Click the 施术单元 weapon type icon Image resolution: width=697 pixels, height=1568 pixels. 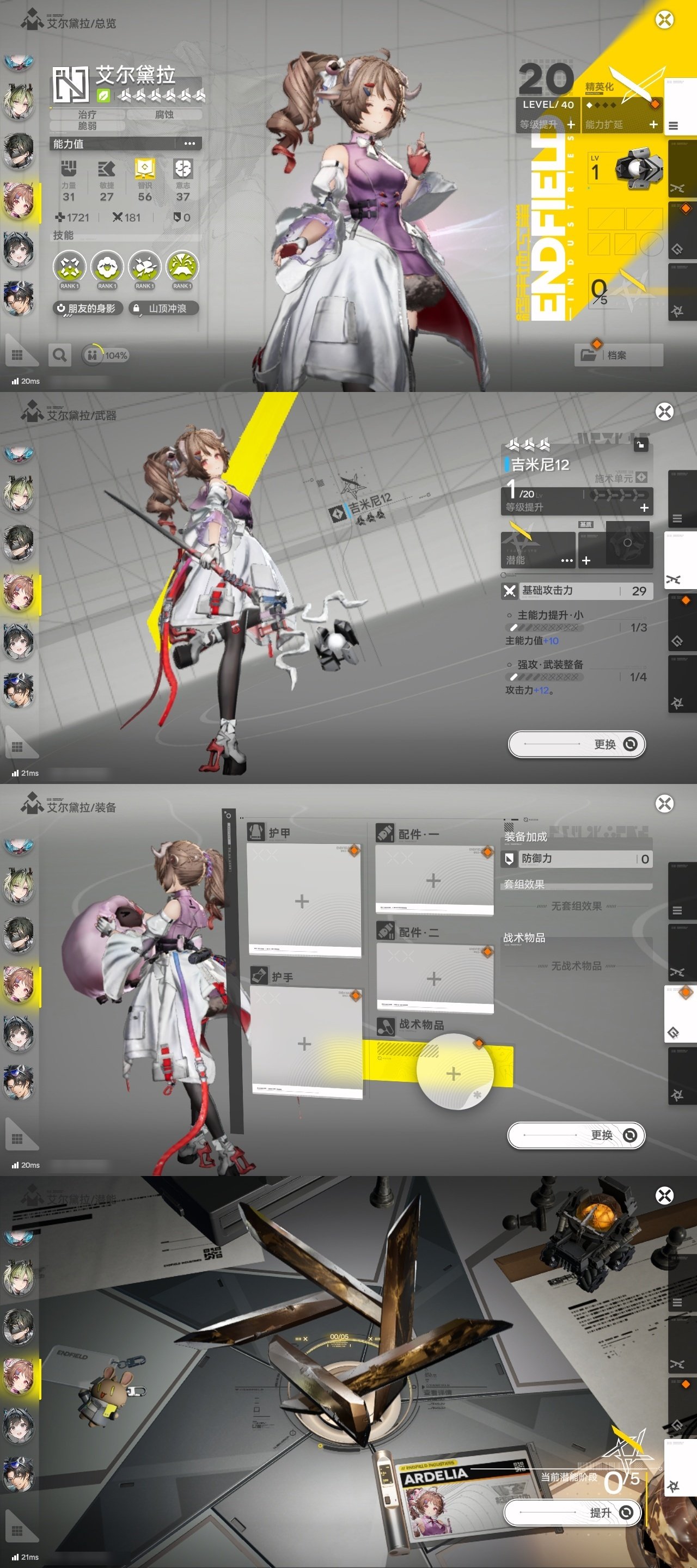[641, 477]
